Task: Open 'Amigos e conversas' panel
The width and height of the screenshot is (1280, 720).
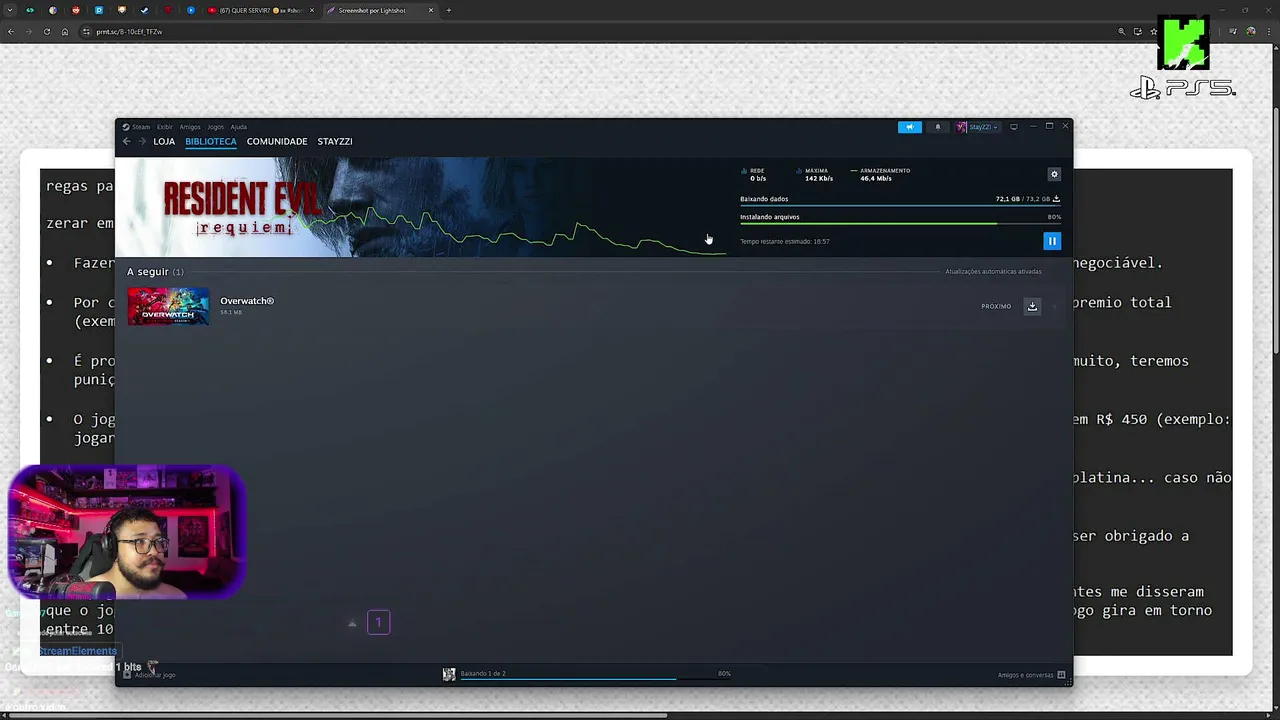Action: pos(1031,675)
